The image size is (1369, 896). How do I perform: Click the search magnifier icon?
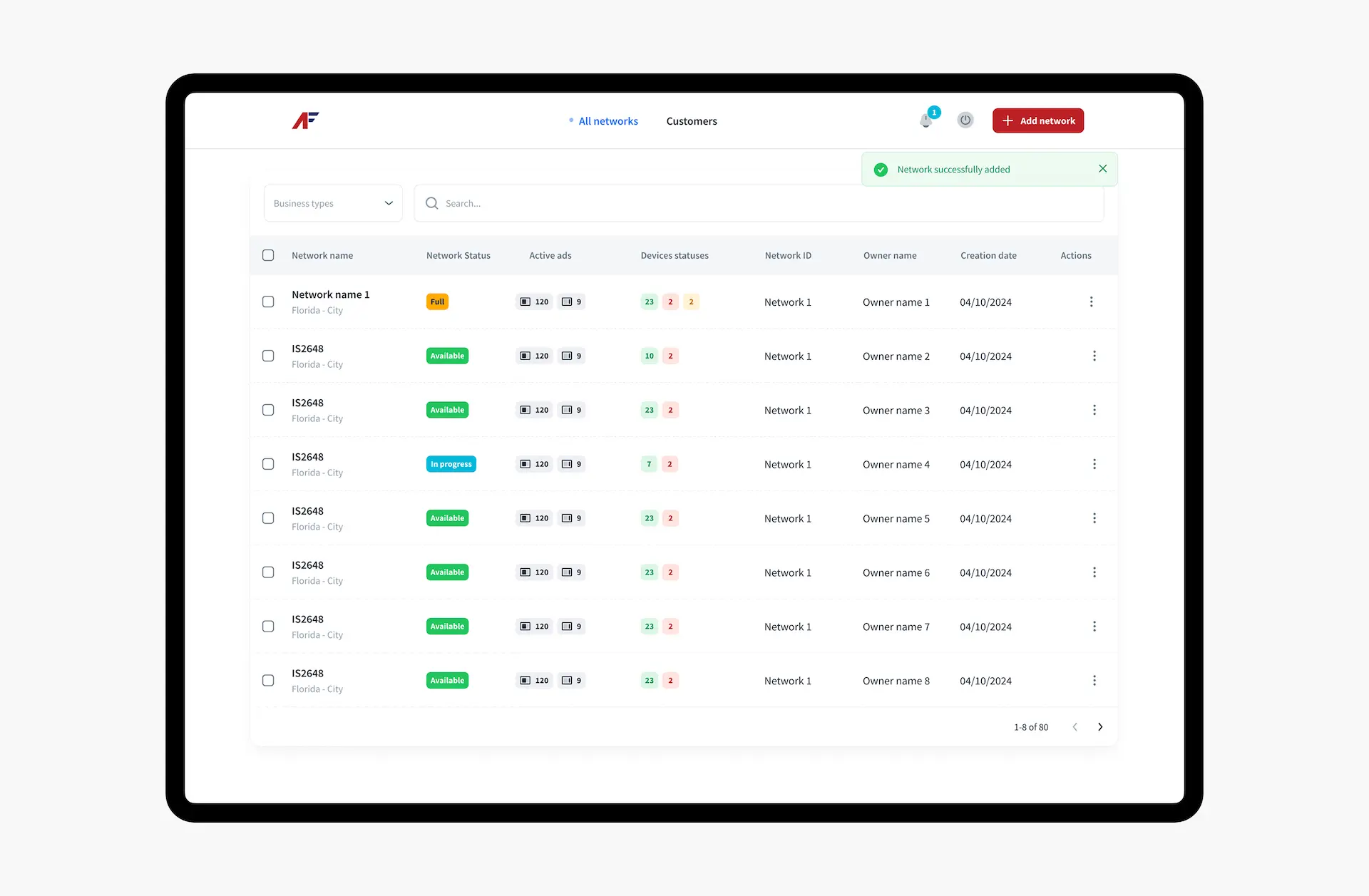click(x=431, y=203)
